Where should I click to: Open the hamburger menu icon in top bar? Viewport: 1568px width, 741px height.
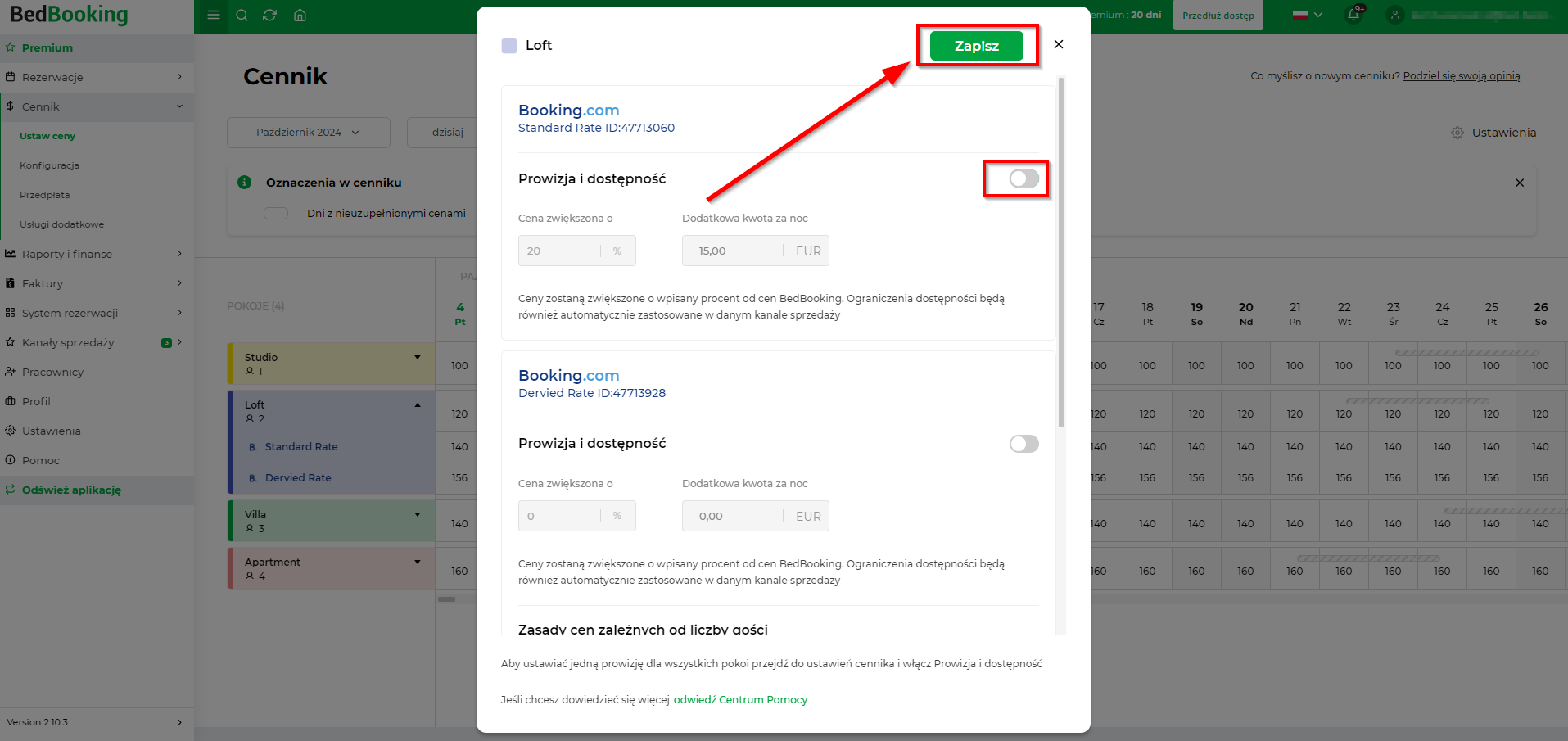click(x=214, y=15)
